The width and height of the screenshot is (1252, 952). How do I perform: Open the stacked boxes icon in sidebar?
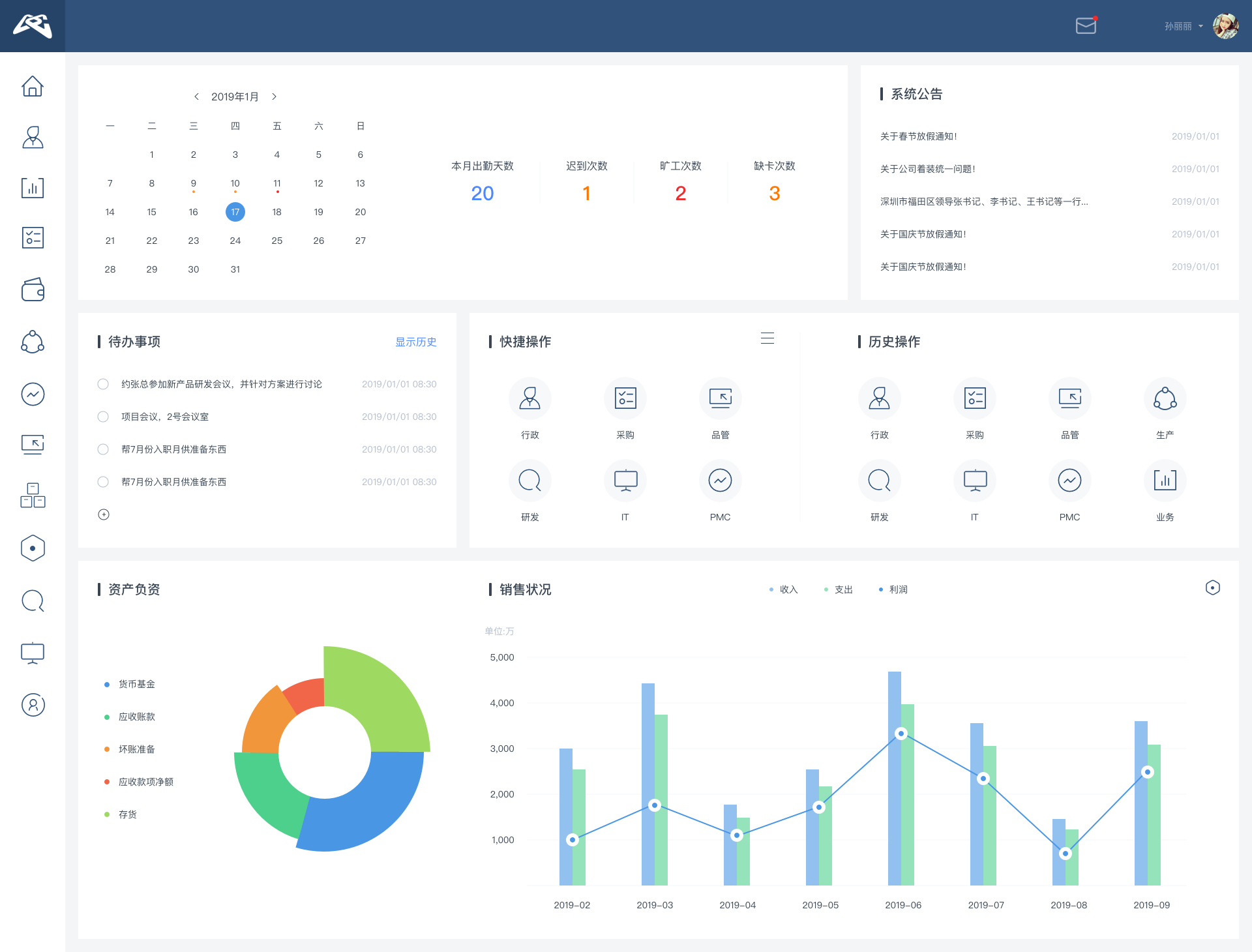point(33,496)
